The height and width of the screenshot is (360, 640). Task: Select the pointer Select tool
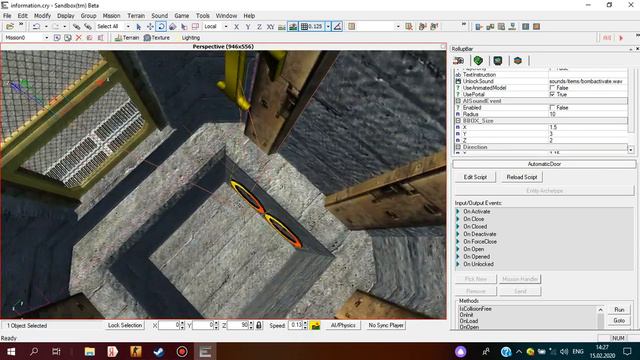(x=138, y=27)
